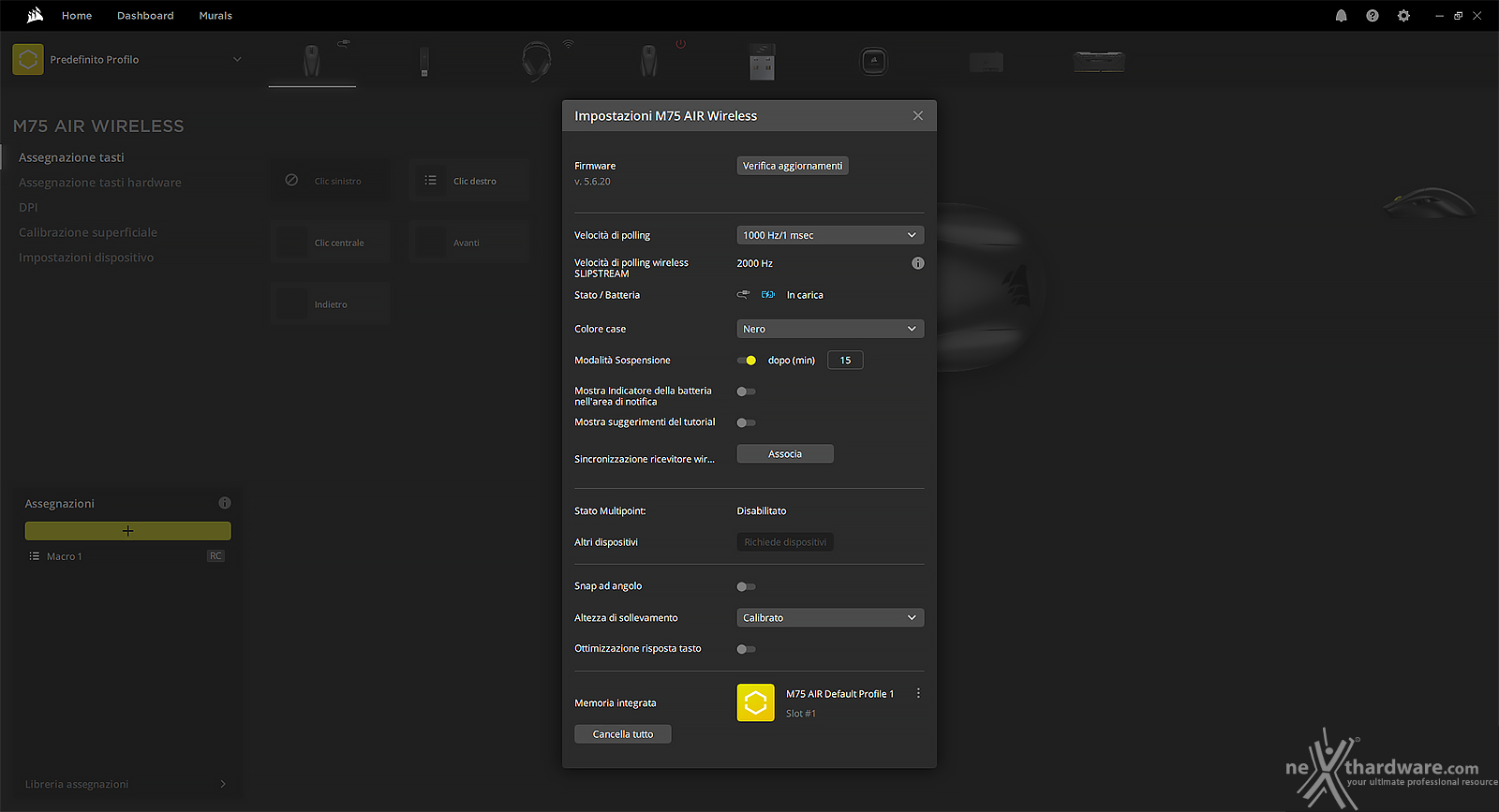This screenshot has width=1499, height=812.
Task: Go to Assegnazione tasti section
Action: tap(71, 157)
